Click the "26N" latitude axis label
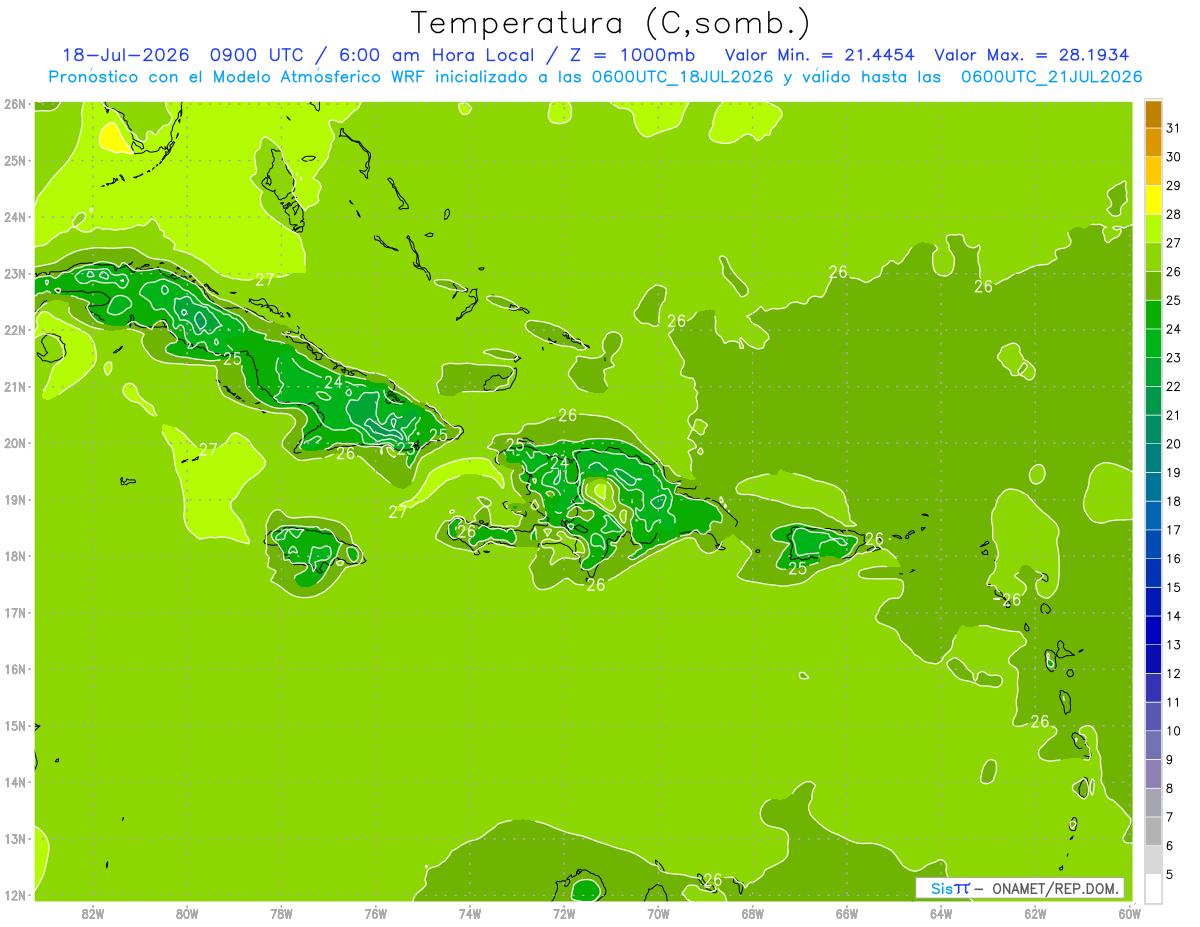Image resolution: width=1200 pixels, height=927 pixels. pyautogui.click(x=14, y=104)
